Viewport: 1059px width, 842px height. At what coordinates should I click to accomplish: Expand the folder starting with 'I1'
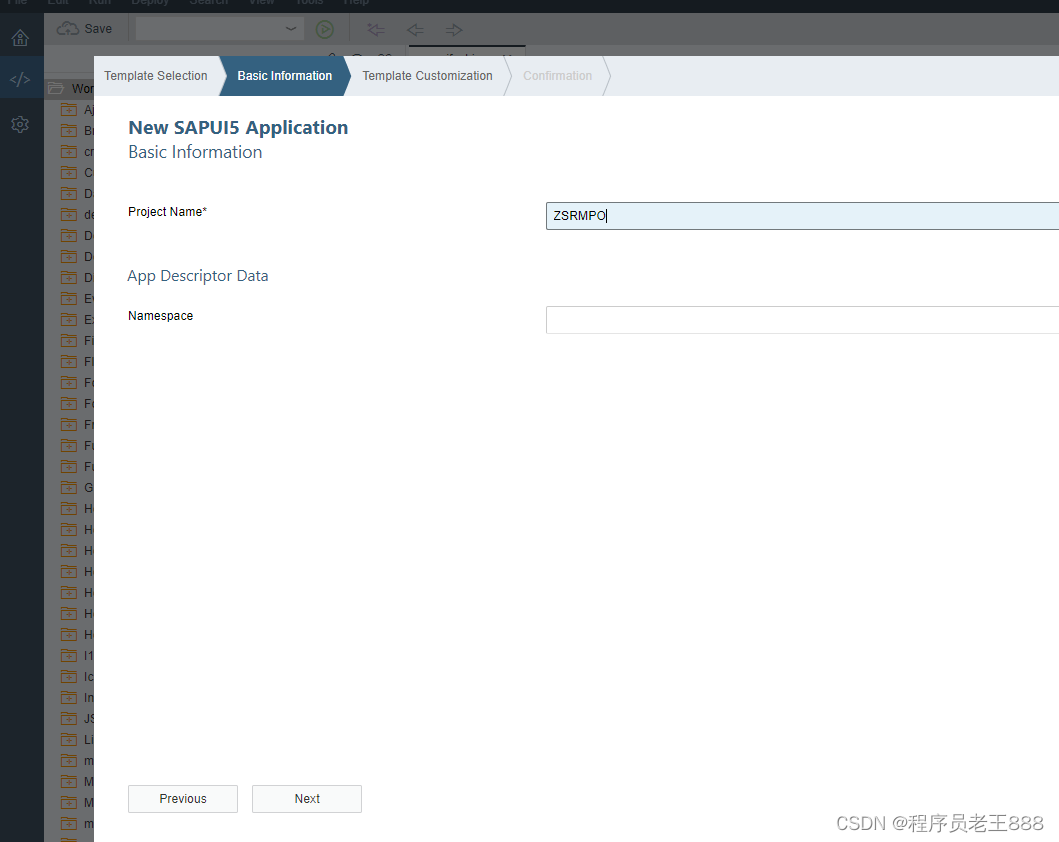coord(69,656)
